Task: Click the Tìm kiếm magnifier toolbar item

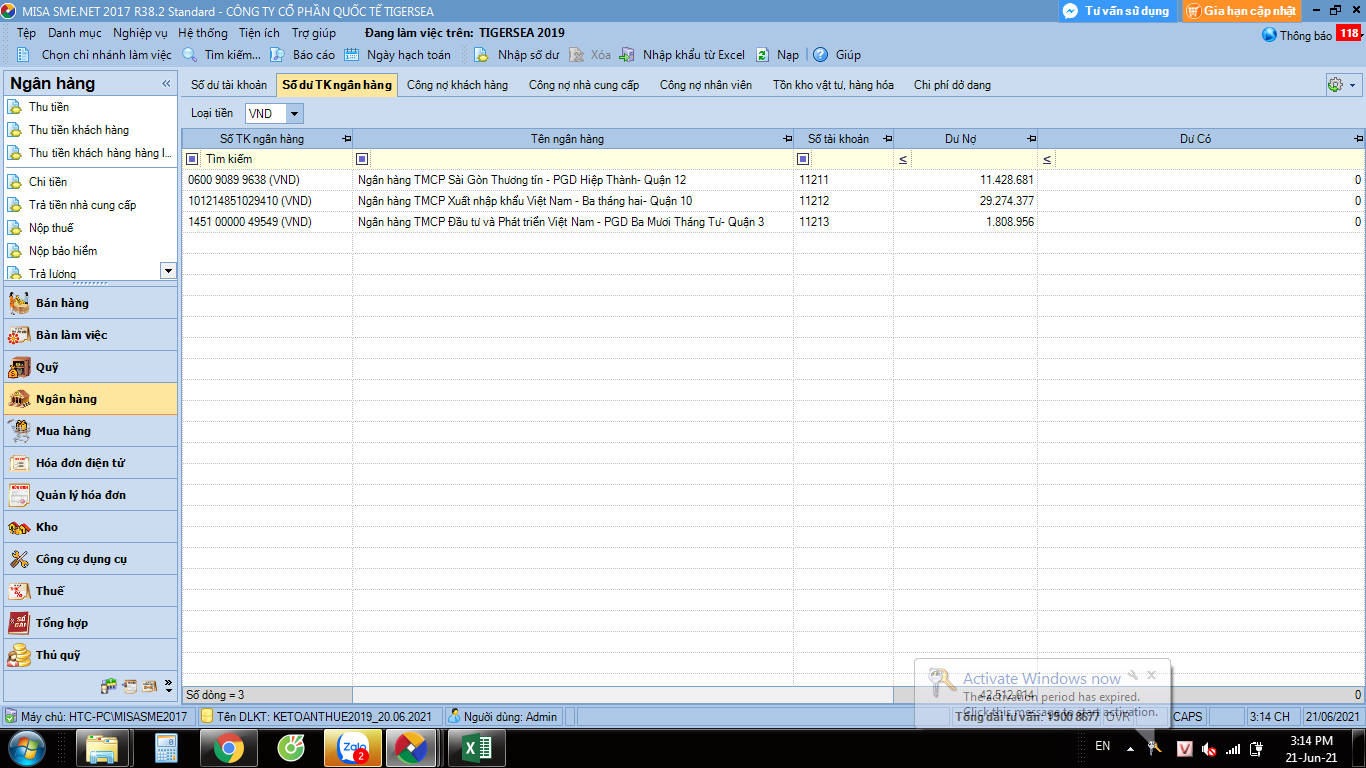Action: [221, 55]
